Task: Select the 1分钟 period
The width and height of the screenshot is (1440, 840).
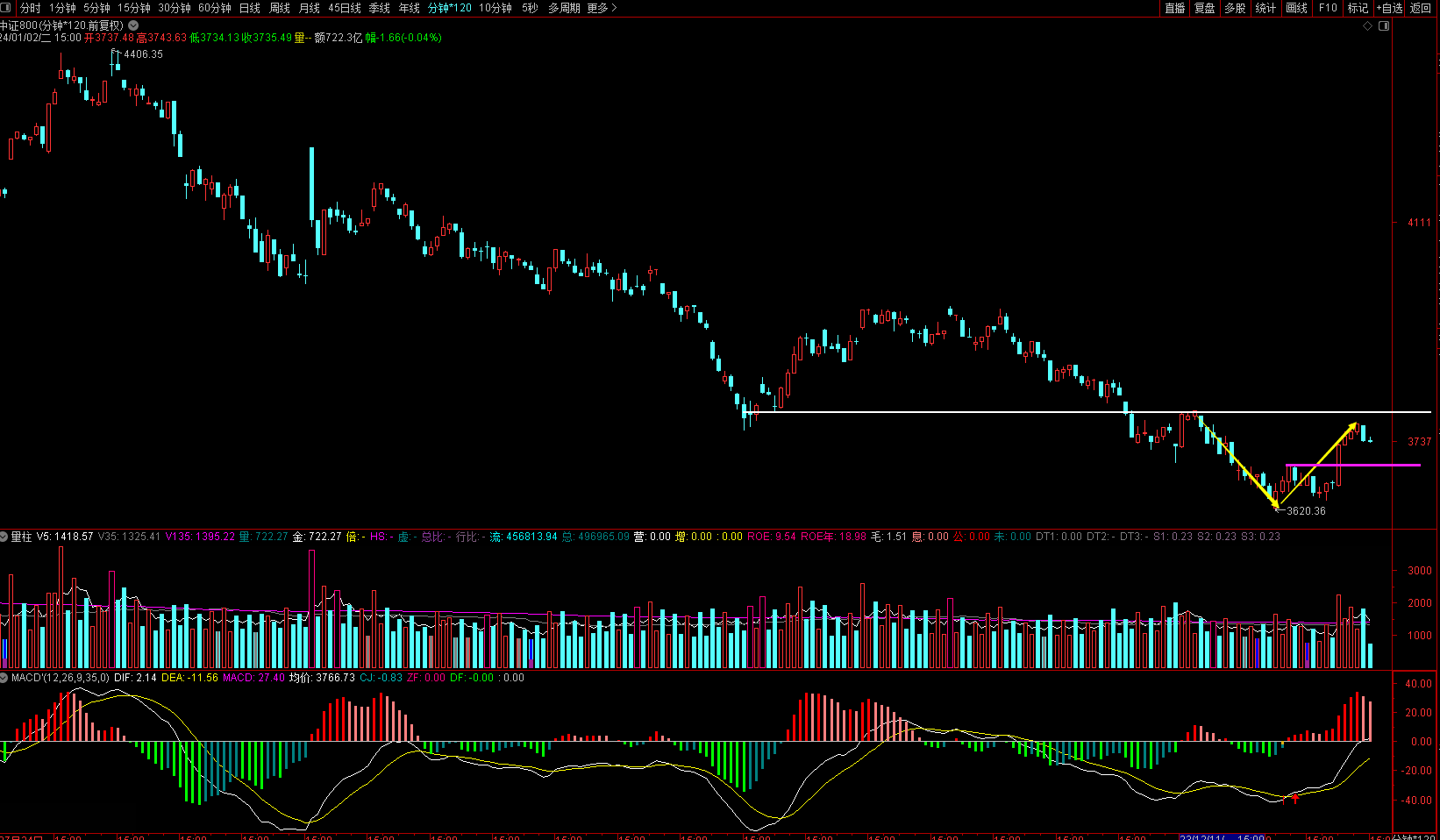Action: pyautogui.click(x=62, y=8)
